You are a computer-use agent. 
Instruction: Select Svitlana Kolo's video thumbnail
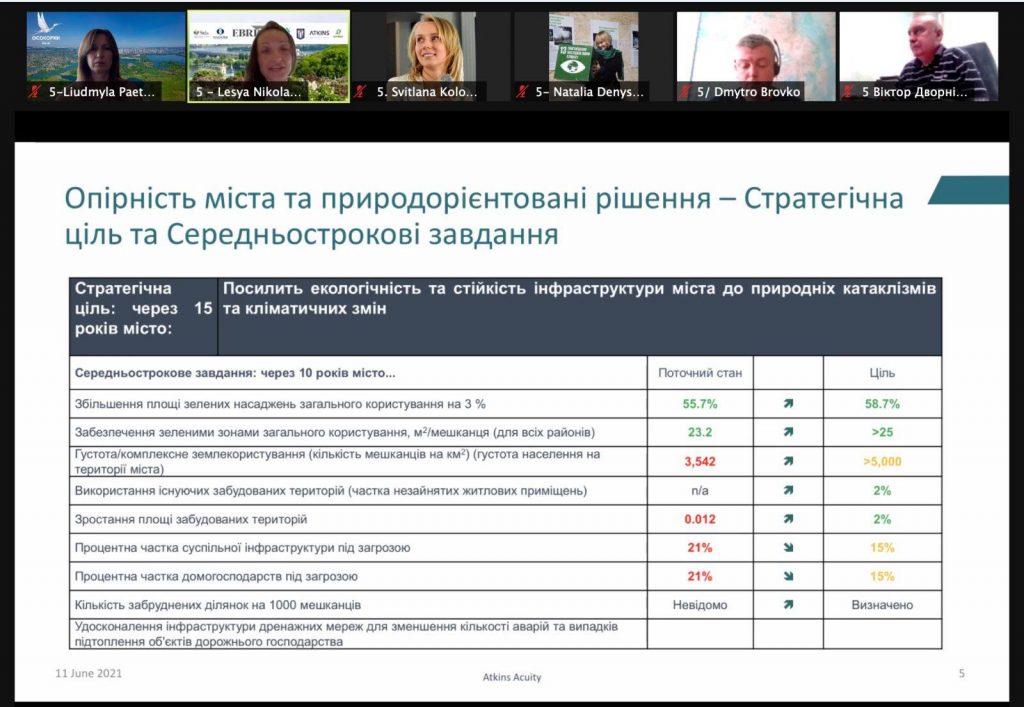[x=431, y=56]
